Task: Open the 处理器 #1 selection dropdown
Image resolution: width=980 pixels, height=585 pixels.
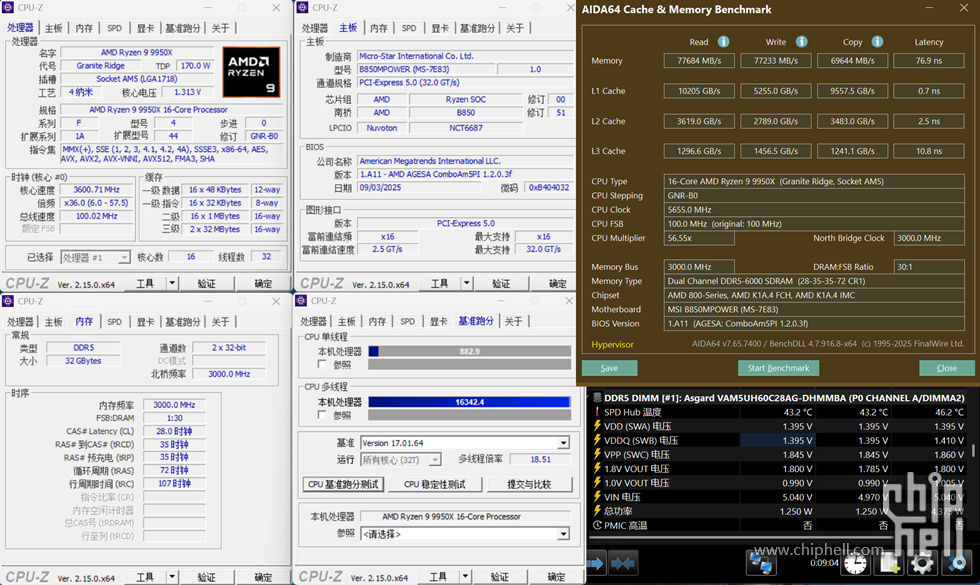Action: coord(124,257)
